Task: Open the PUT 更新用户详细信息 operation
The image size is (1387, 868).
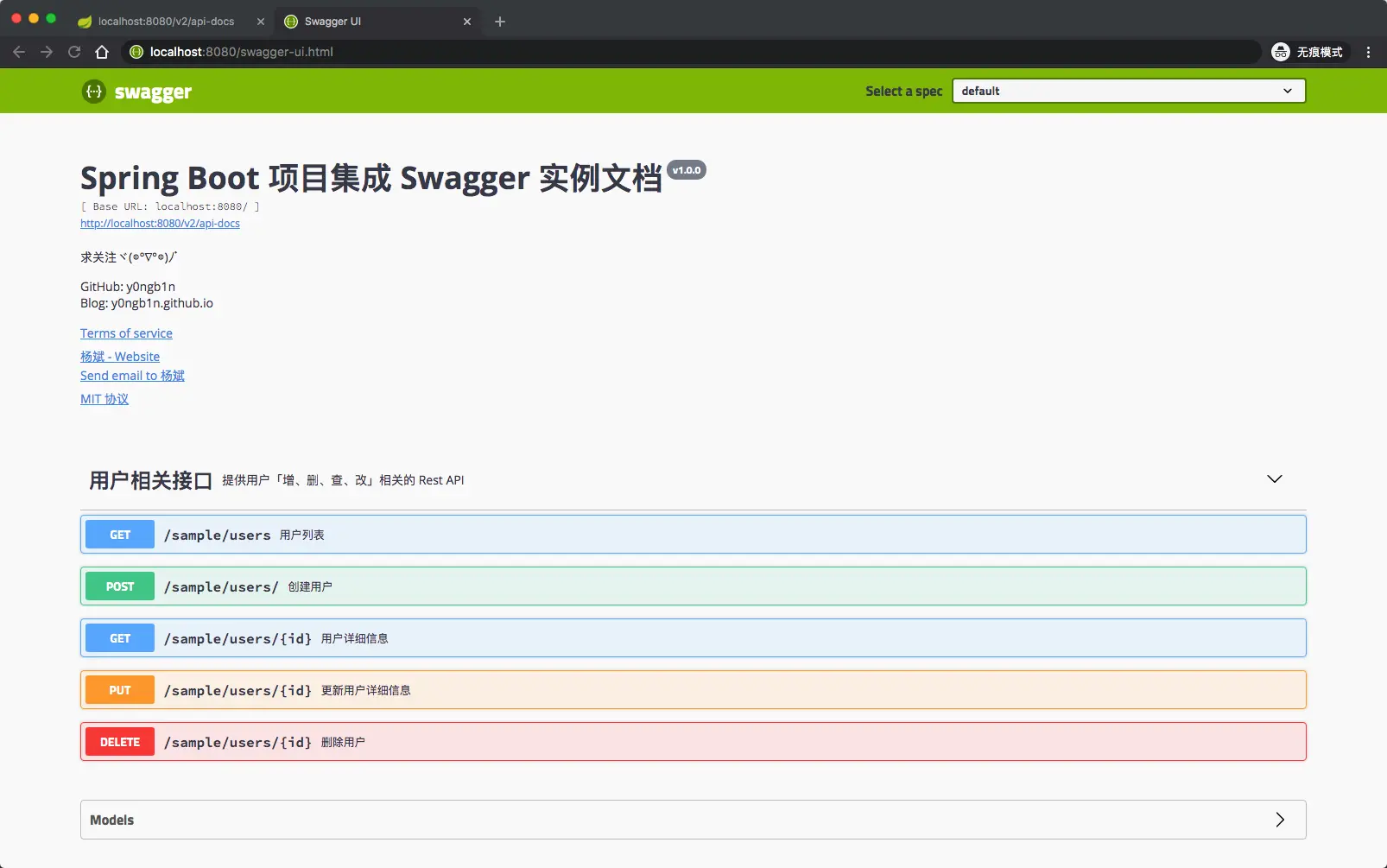Action: coord(605,689)
